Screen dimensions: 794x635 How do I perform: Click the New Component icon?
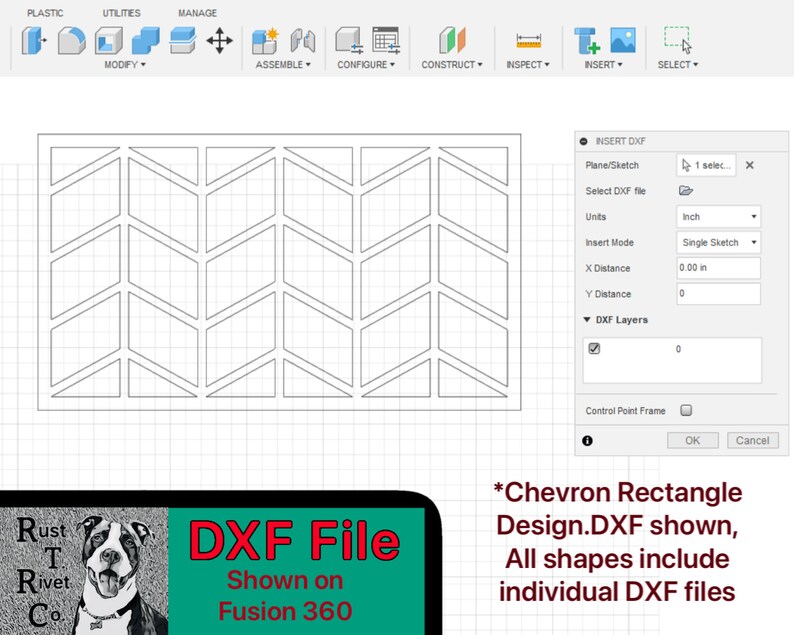pos(265,41)
